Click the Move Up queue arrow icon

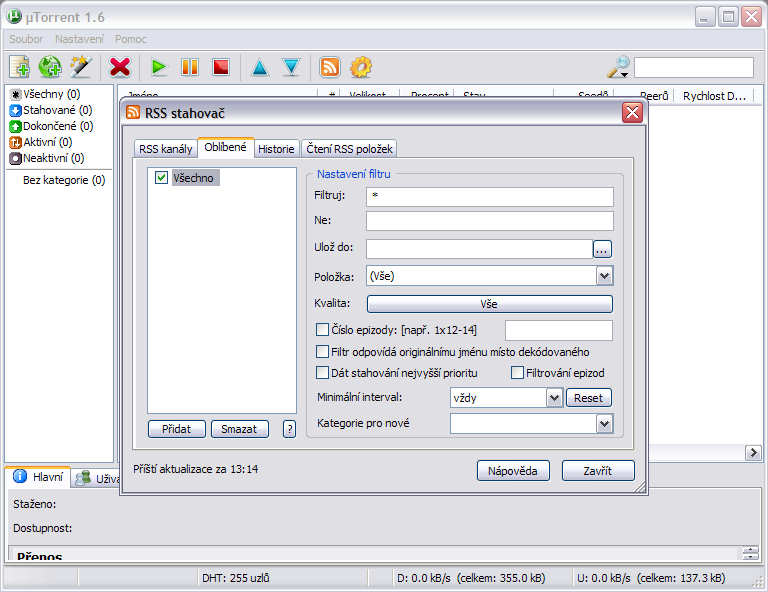click(259, 67)
